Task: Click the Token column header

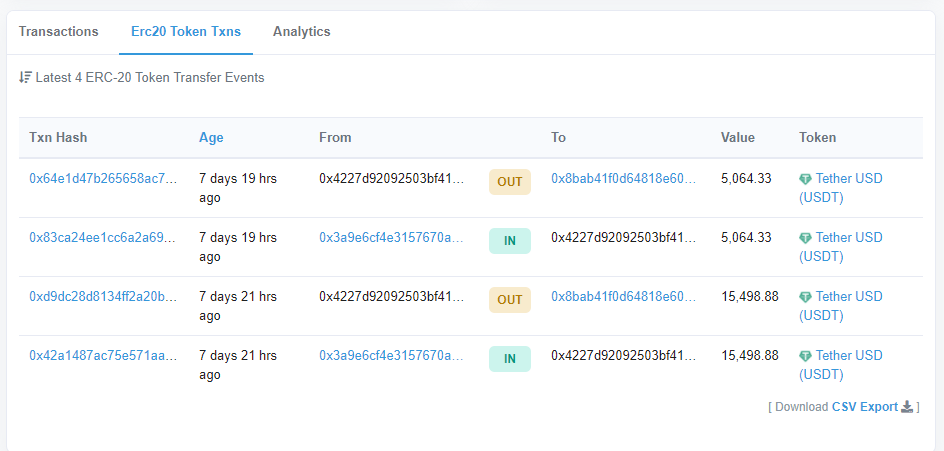Action: click(818, 137)
